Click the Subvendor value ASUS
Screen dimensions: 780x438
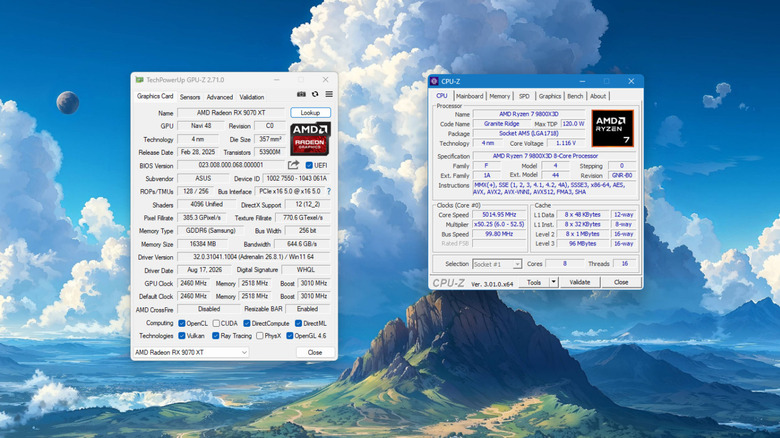coord(203,178)
